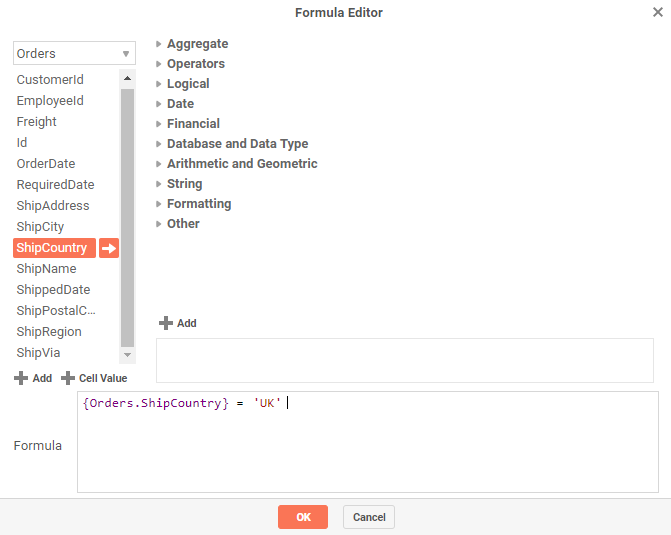
Task: Cancel the Formula Editor
Action: pos(369,517)
